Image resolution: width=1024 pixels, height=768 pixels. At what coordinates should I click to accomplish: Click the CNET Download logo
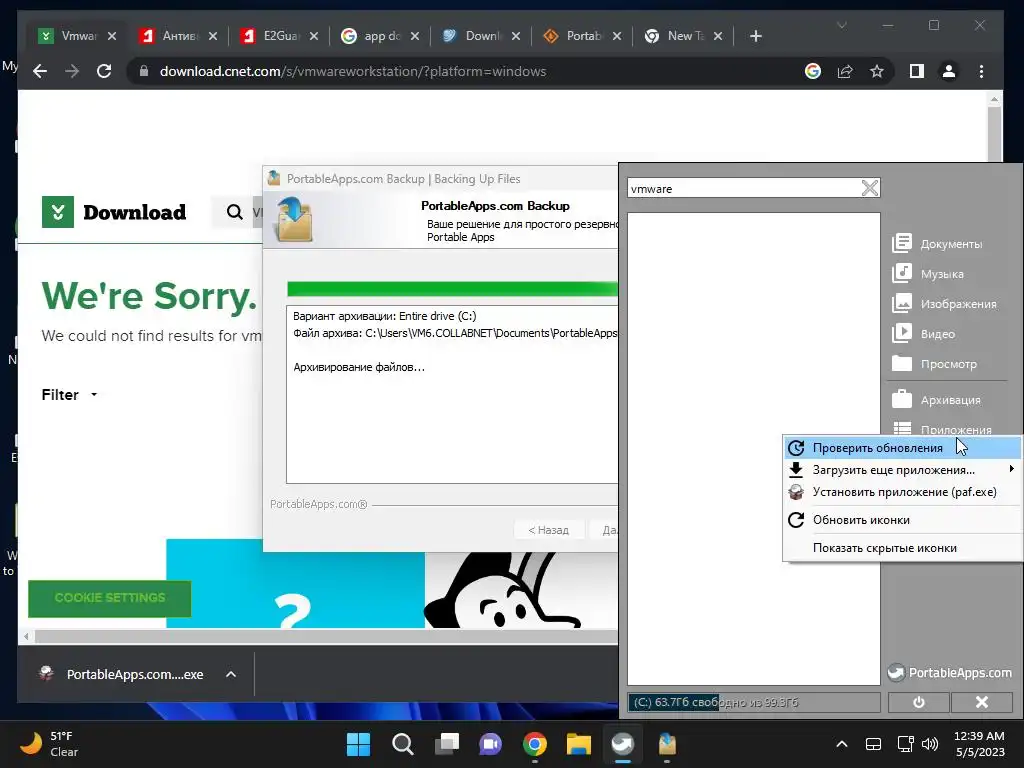[x=114, y=212]
